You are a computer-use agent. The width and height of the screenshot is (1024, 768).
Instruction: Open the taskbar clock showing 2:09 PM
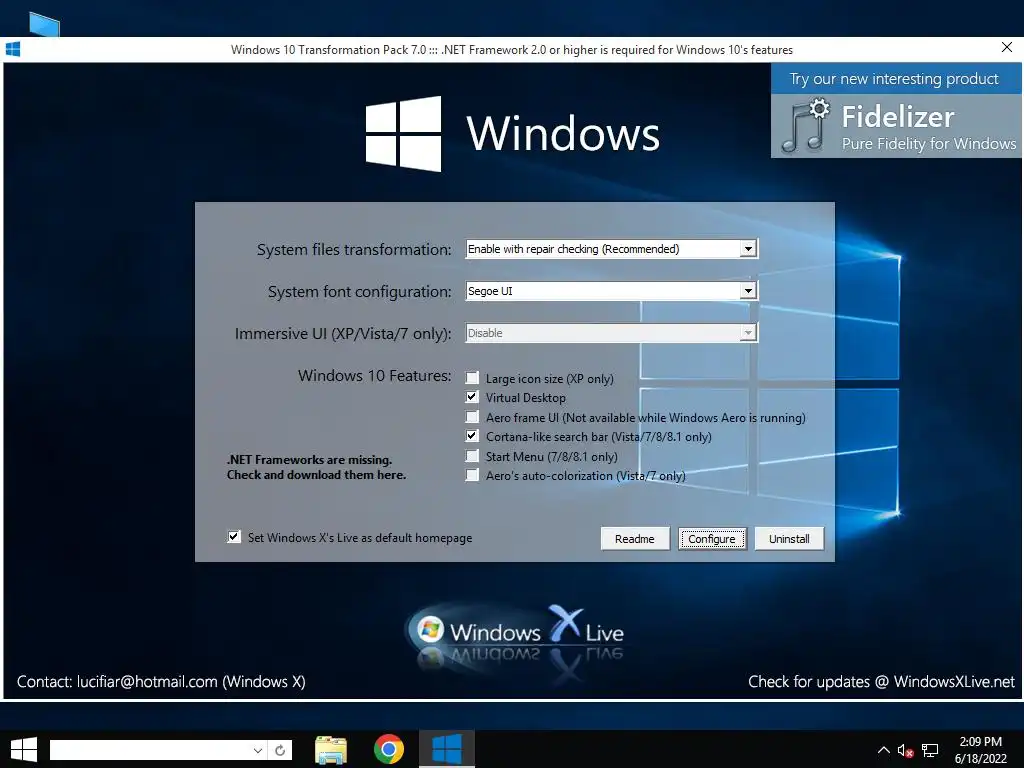click(980, 750)
